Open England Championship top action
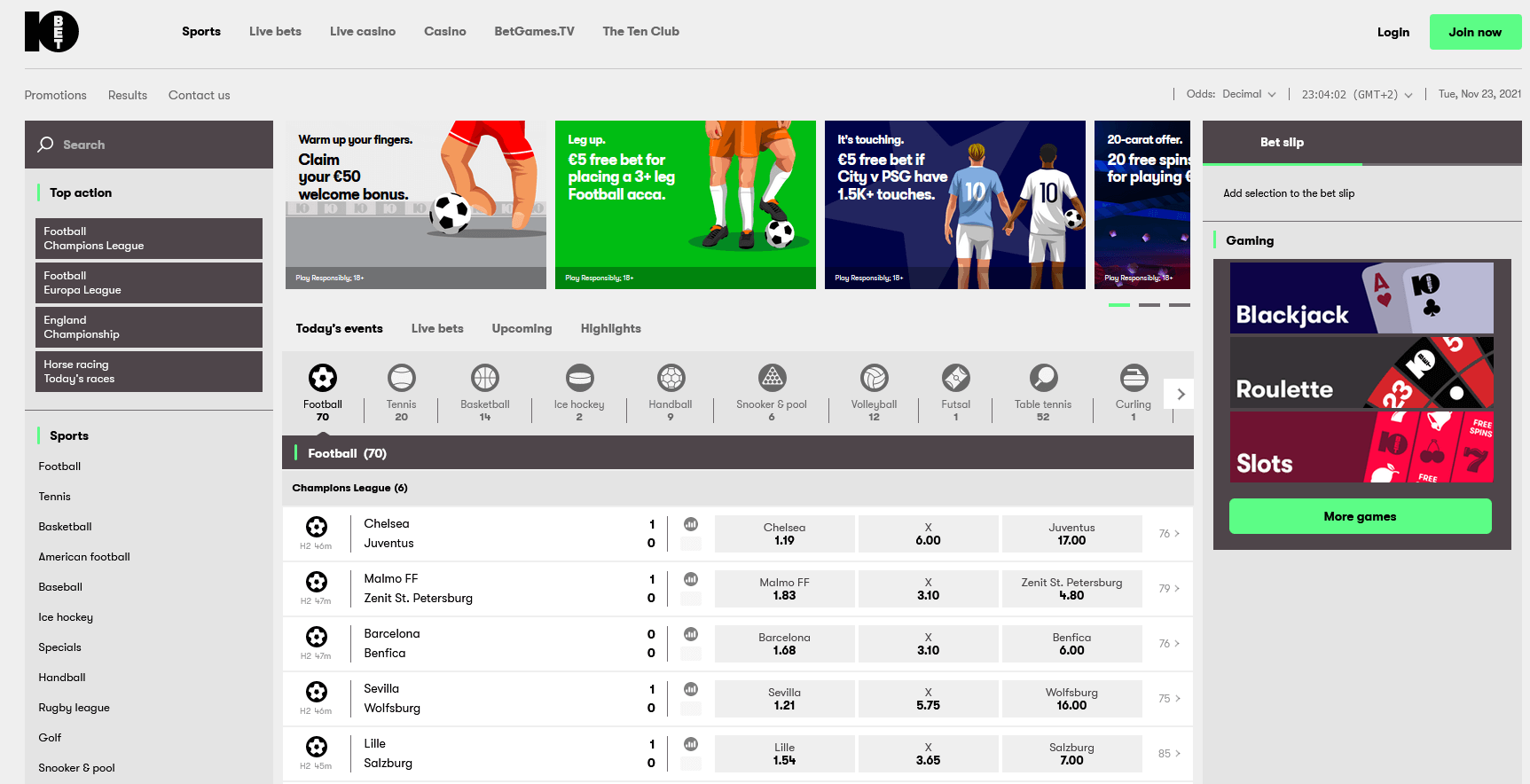 [149, 327]
